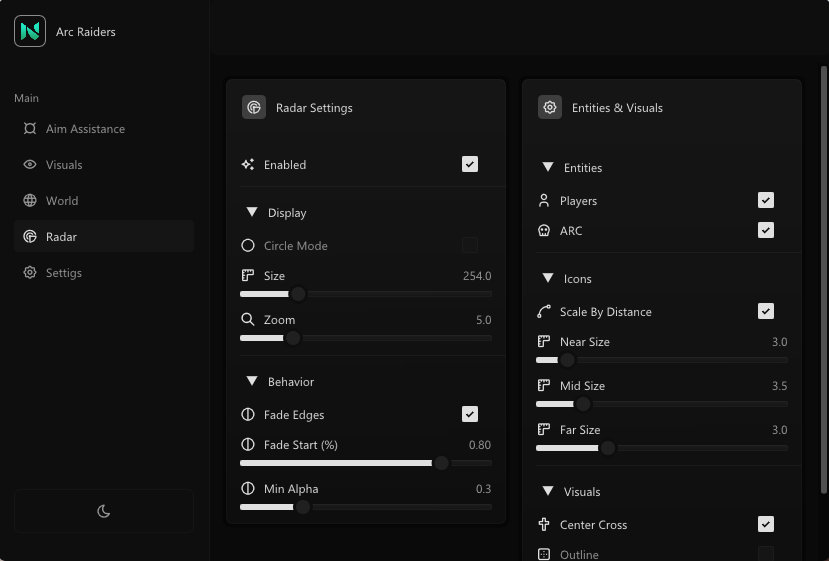This screenshot has height=561, width=829.
Task: Click the Aim Assistance crosshair icon
Action: point(30,128)
